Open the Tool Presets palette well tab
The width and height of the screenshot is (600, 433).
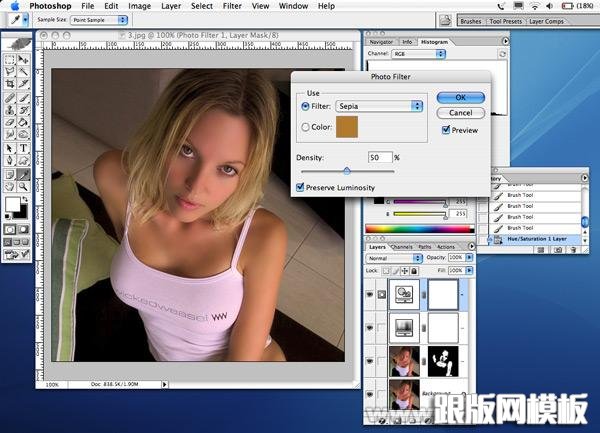[x=506, y=21]
